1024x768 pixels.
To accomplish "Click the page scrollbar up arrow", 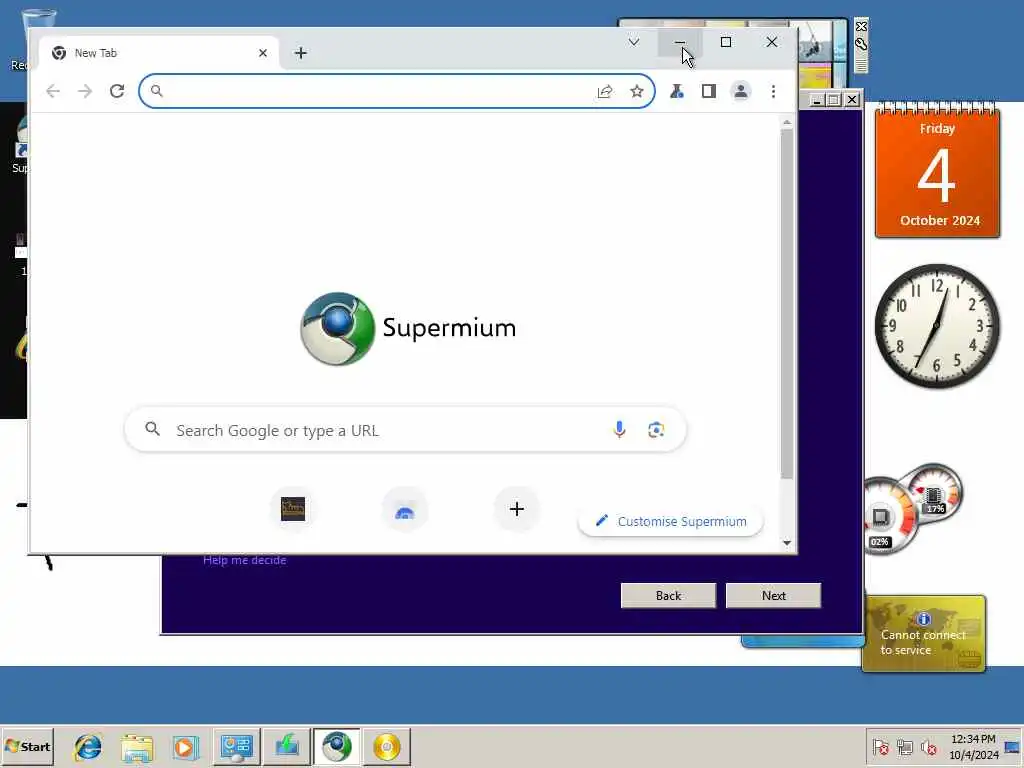I will coord(787,122).
